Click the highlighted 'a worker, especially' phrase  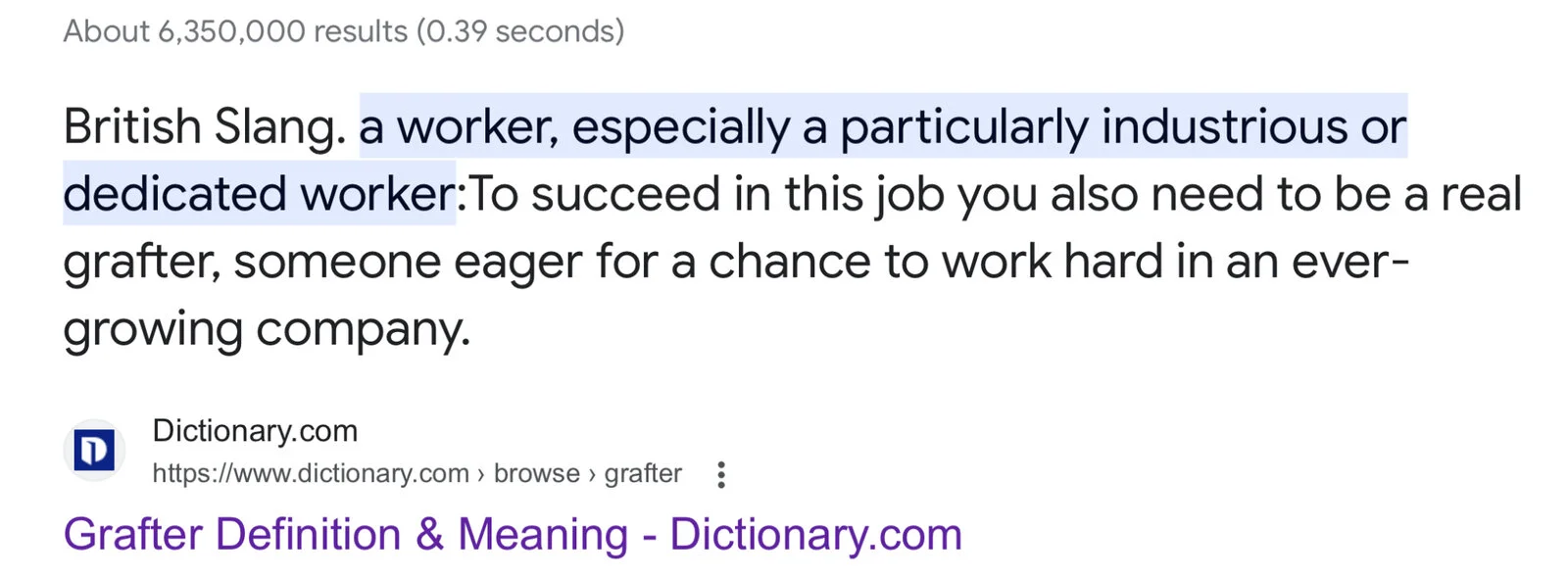click(x=574, y=127)
